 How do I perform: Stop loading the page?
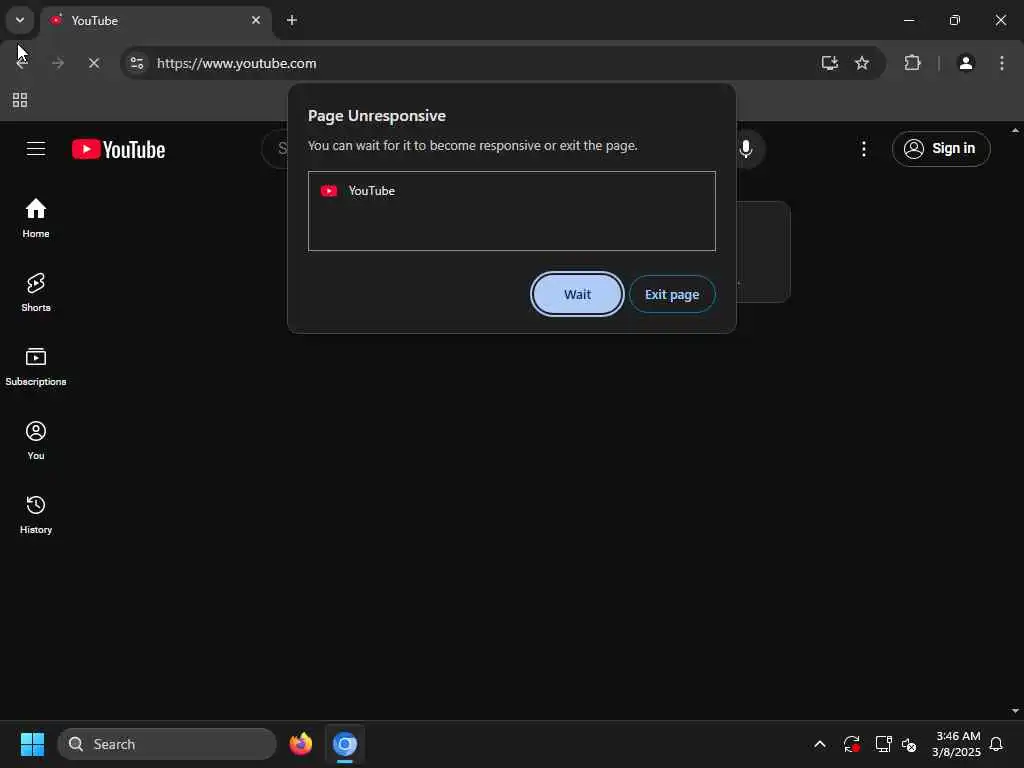[94, 63]
